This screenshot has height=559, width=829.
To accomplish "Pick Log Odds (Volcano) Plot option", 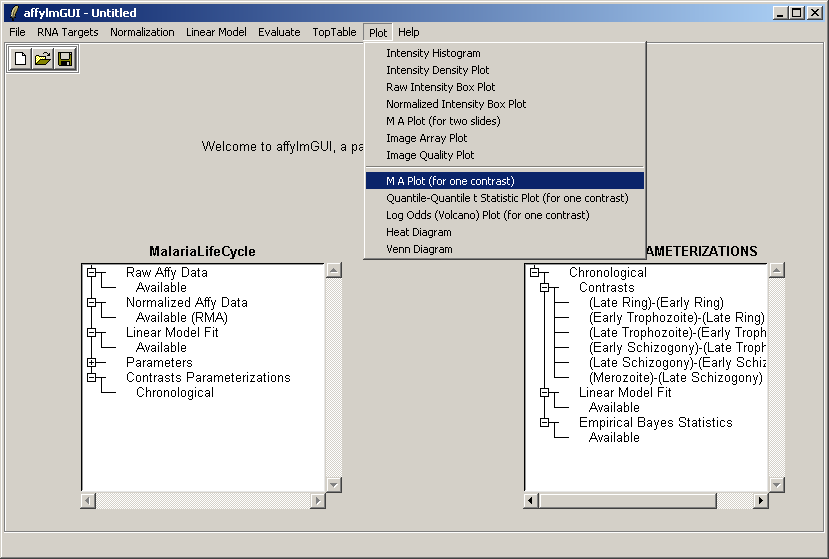I will (x=487, y=215).
